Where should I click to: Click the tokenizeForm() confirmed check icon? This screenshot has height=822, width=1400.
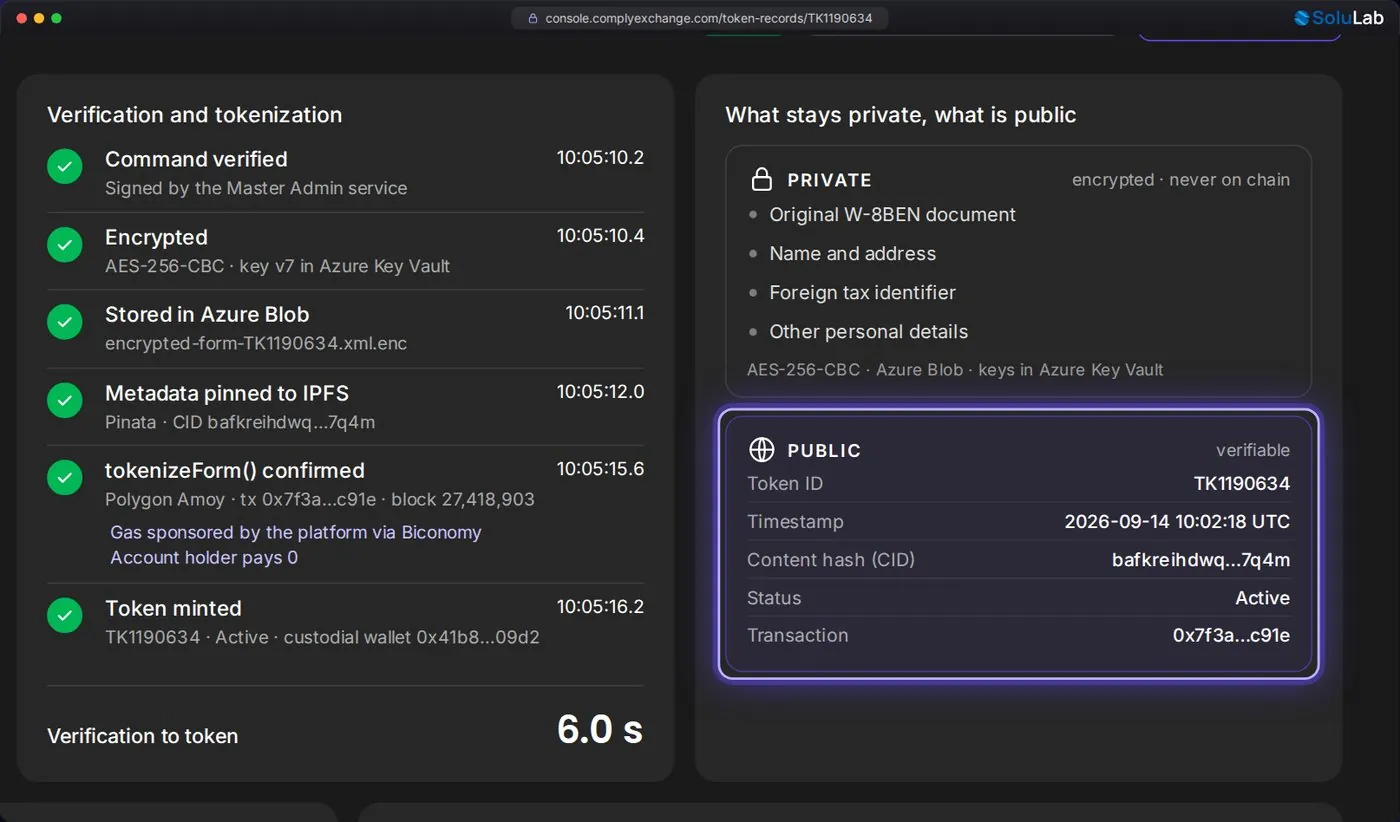point(65,477)
